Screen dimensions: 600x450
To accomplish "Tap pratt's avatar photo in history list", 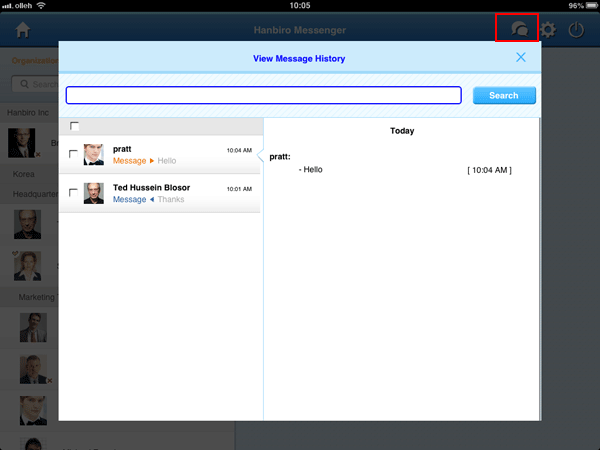I will pos(94,154).
